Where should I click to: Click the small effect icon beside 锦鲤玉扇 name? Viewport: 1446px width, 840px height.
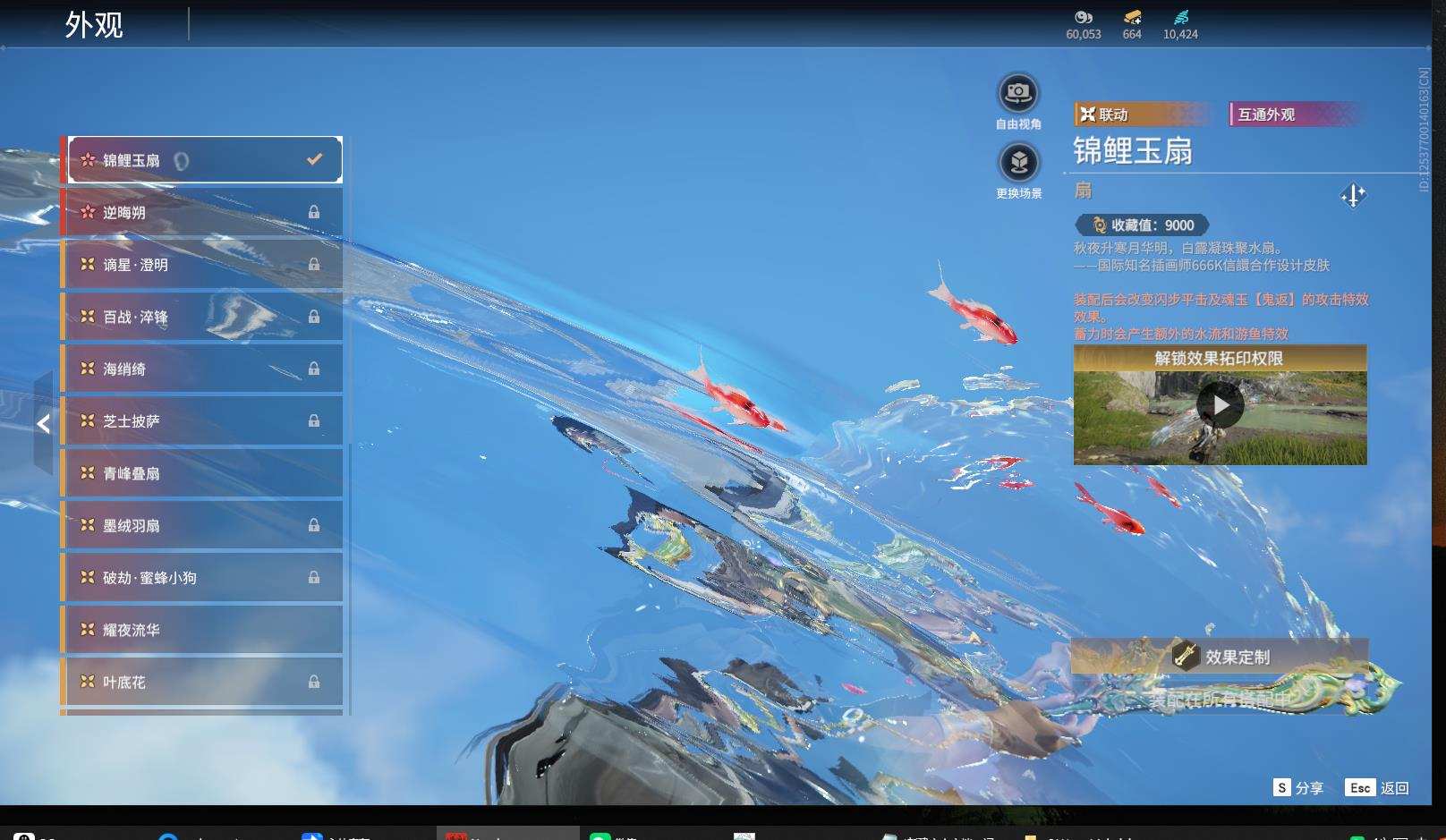coord(182,161)
